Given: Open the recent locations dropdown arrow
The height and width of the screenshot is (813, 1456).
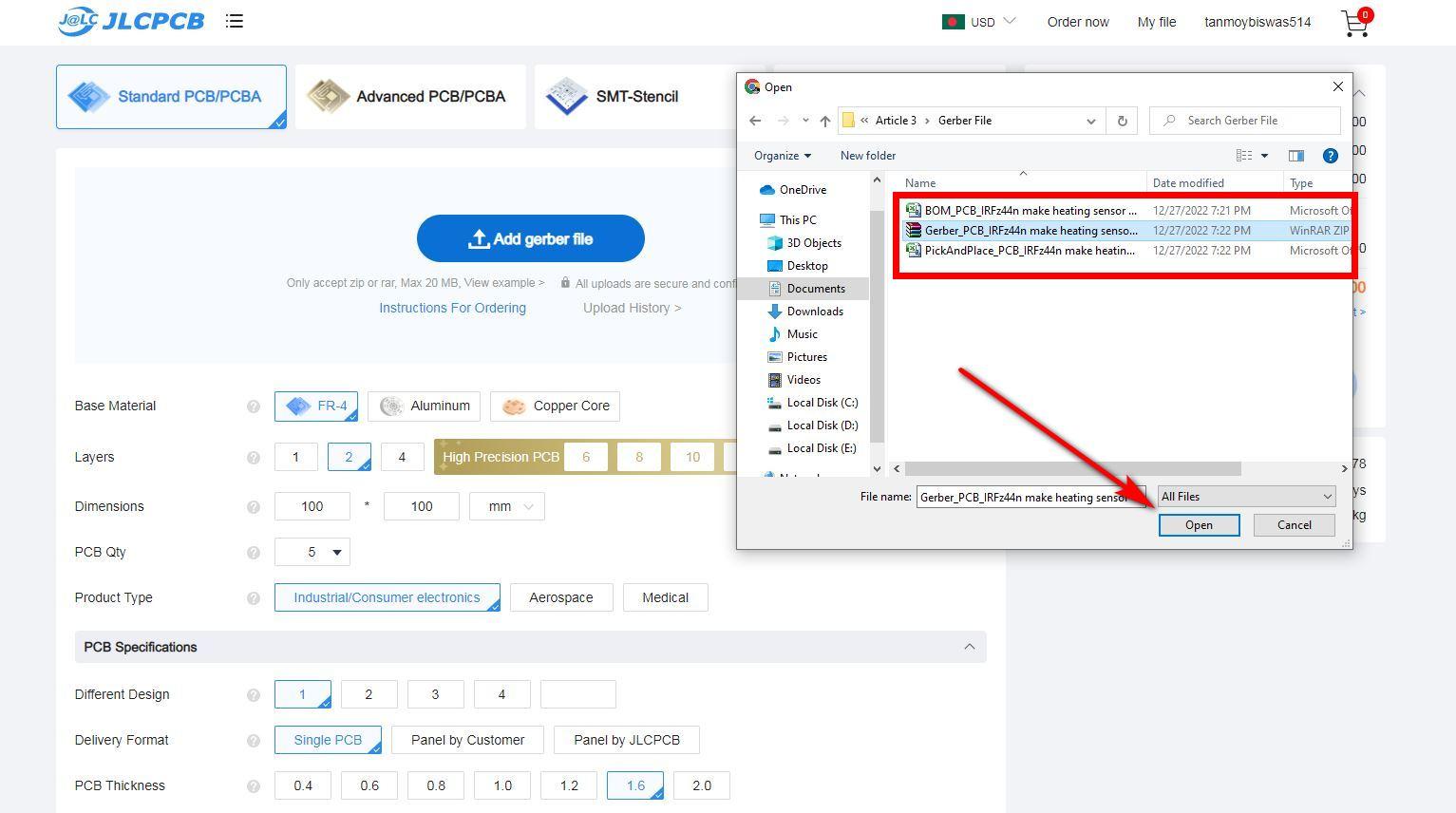Looking at the screenshot, I should click(805, 121).
